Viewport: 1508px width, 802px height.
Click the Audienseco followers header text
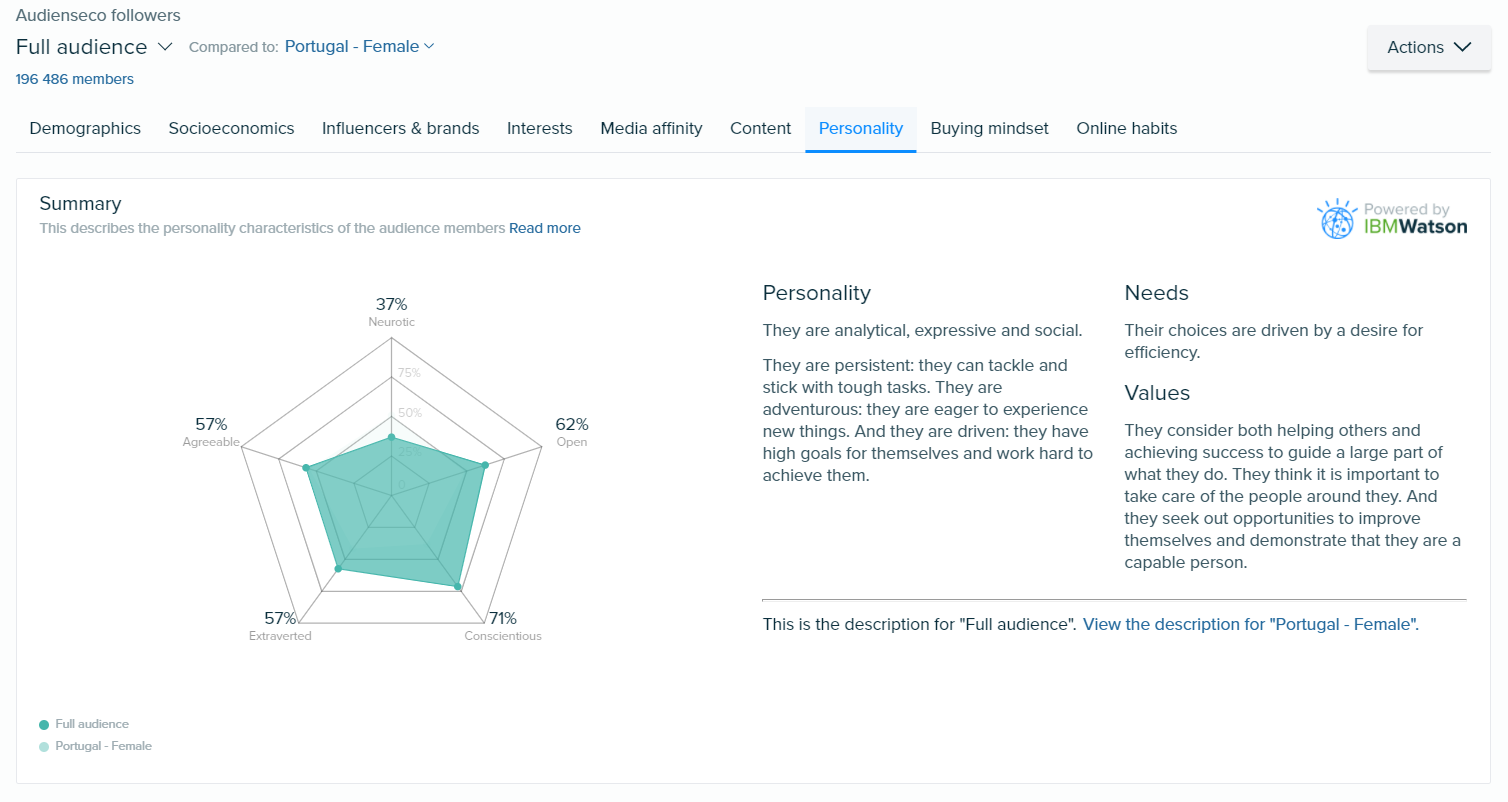[97, 15]
